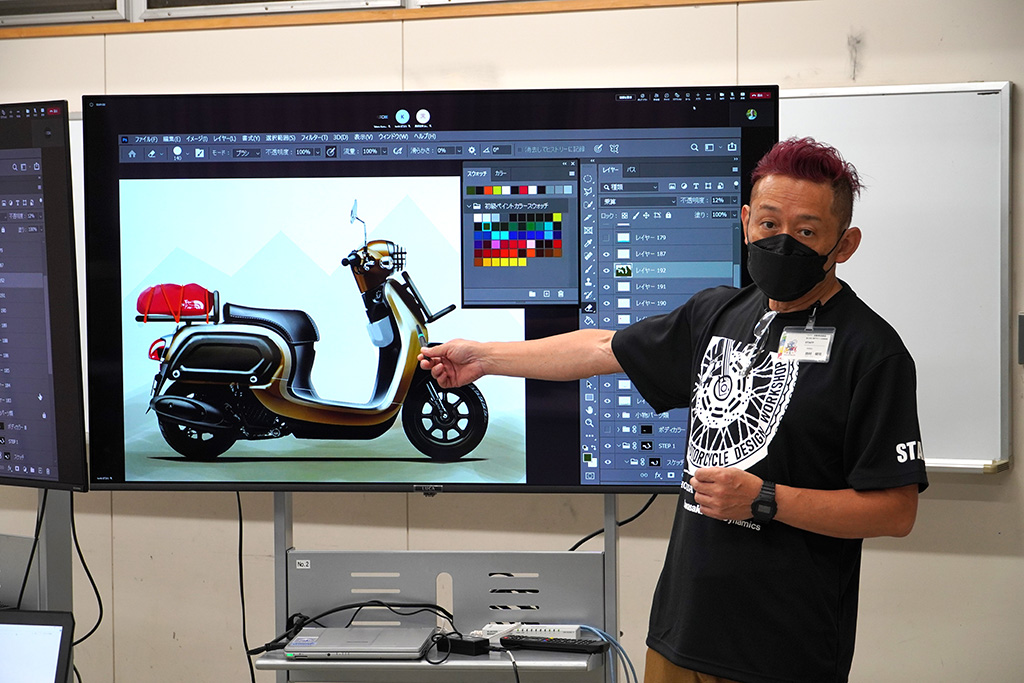Open the ファイル(F) menu

click(146, 139)
